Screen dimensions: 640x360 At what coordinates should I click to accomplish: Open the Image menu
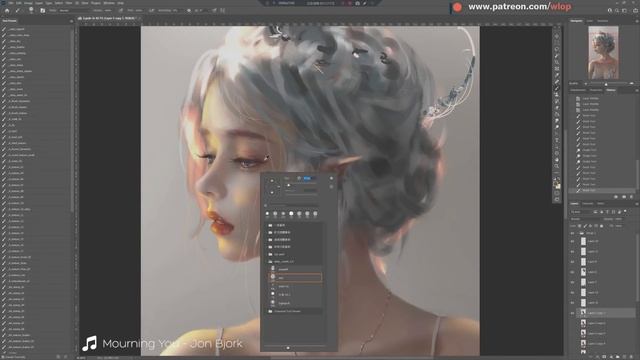point(28,3)
